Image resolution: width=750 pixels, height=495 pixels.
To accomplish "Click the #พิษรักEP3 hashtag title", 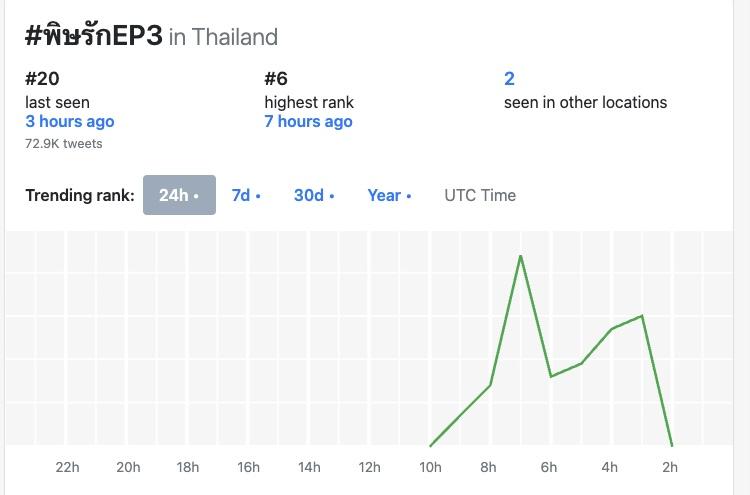I will [x=93, y=35].
